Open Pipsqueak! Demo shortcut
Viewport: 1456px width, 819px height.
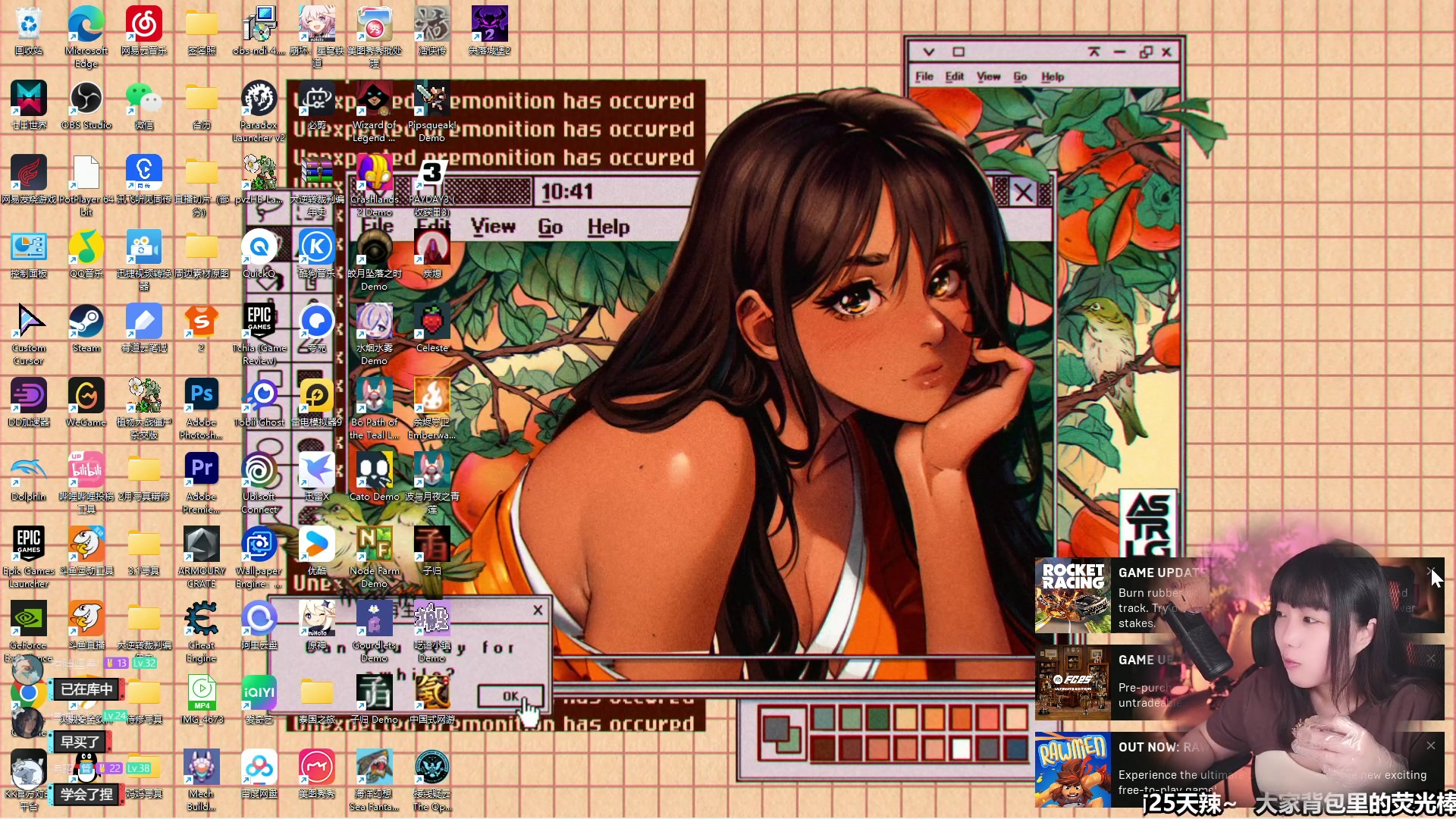(432, 111)
